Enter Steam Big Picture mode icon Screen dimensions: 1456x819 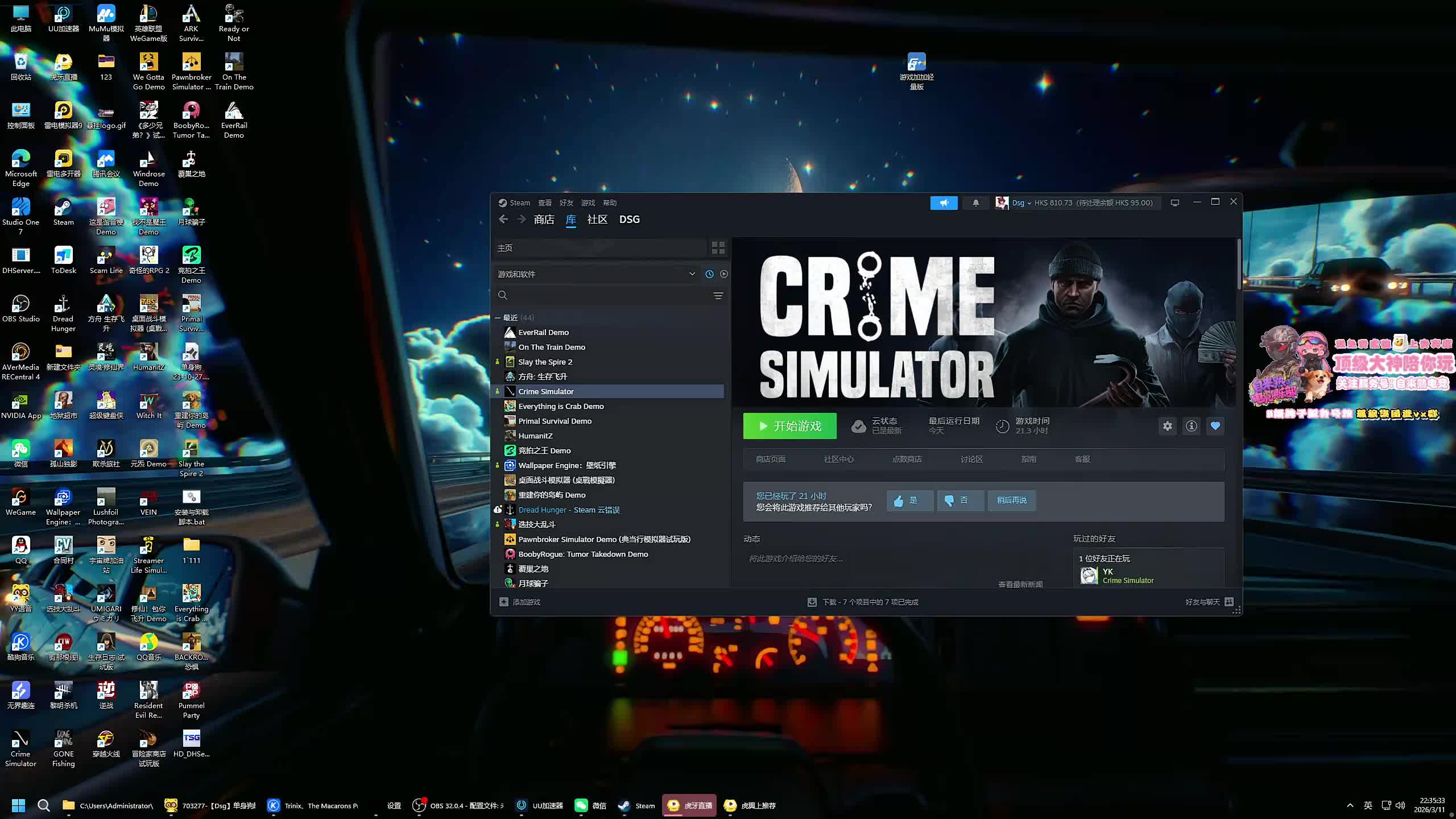tap(1175, 203)
